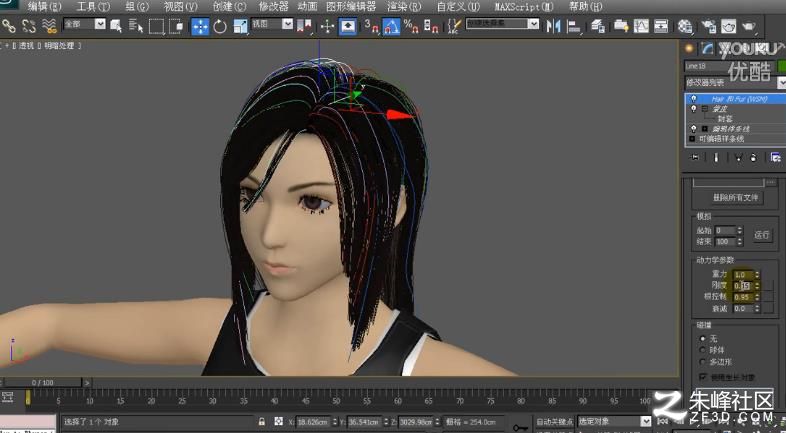Toggle the 使用生长对象 checkbox
Image resolution: width=786 pixels, height=433 pixels.
(702, 376)
